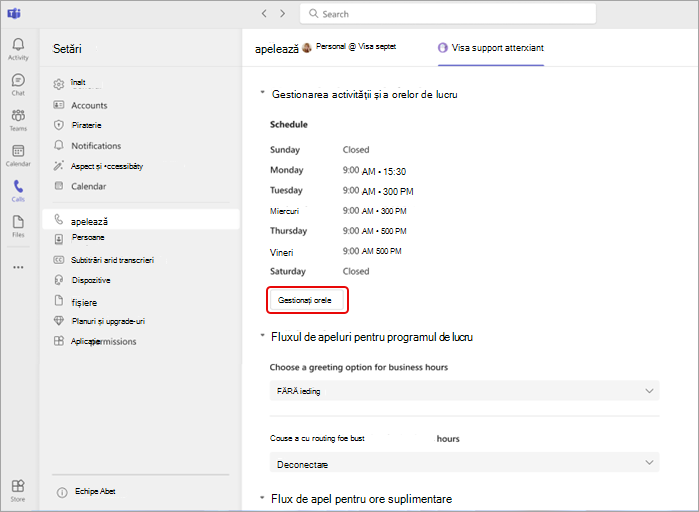699x512 pixels.
Task: Open Calendar in the app rail
Action: (18, 156)
